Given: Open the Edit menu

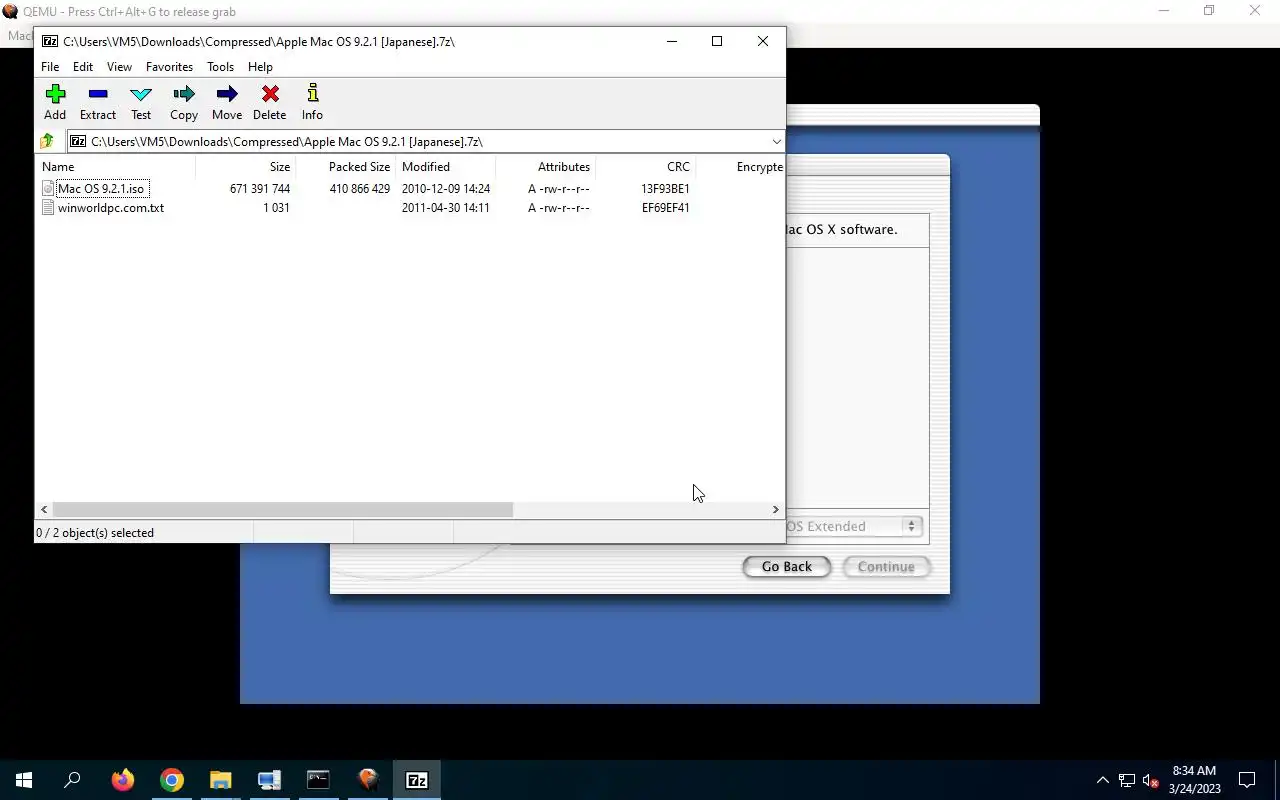Looking at the screenshot, I should 83,67.
